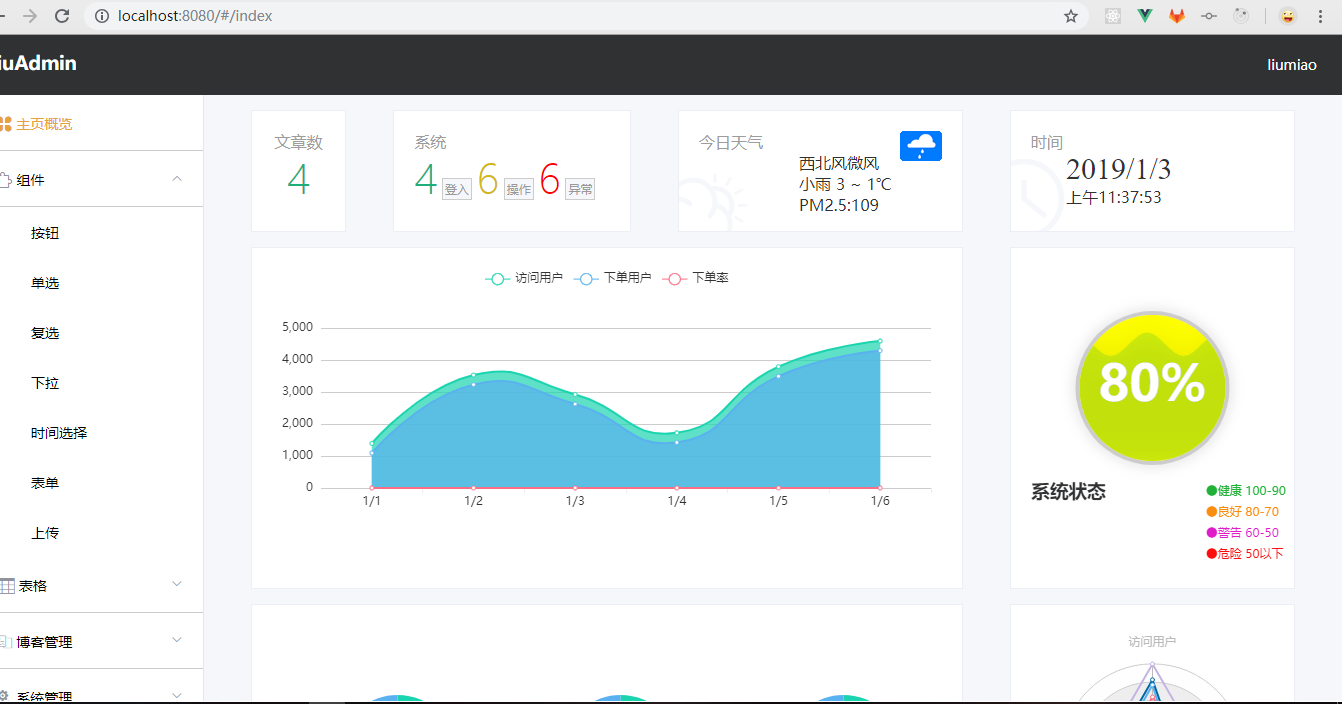
Task: Expand the 表格 menu chevron
Action: click(x=177, y=583)
